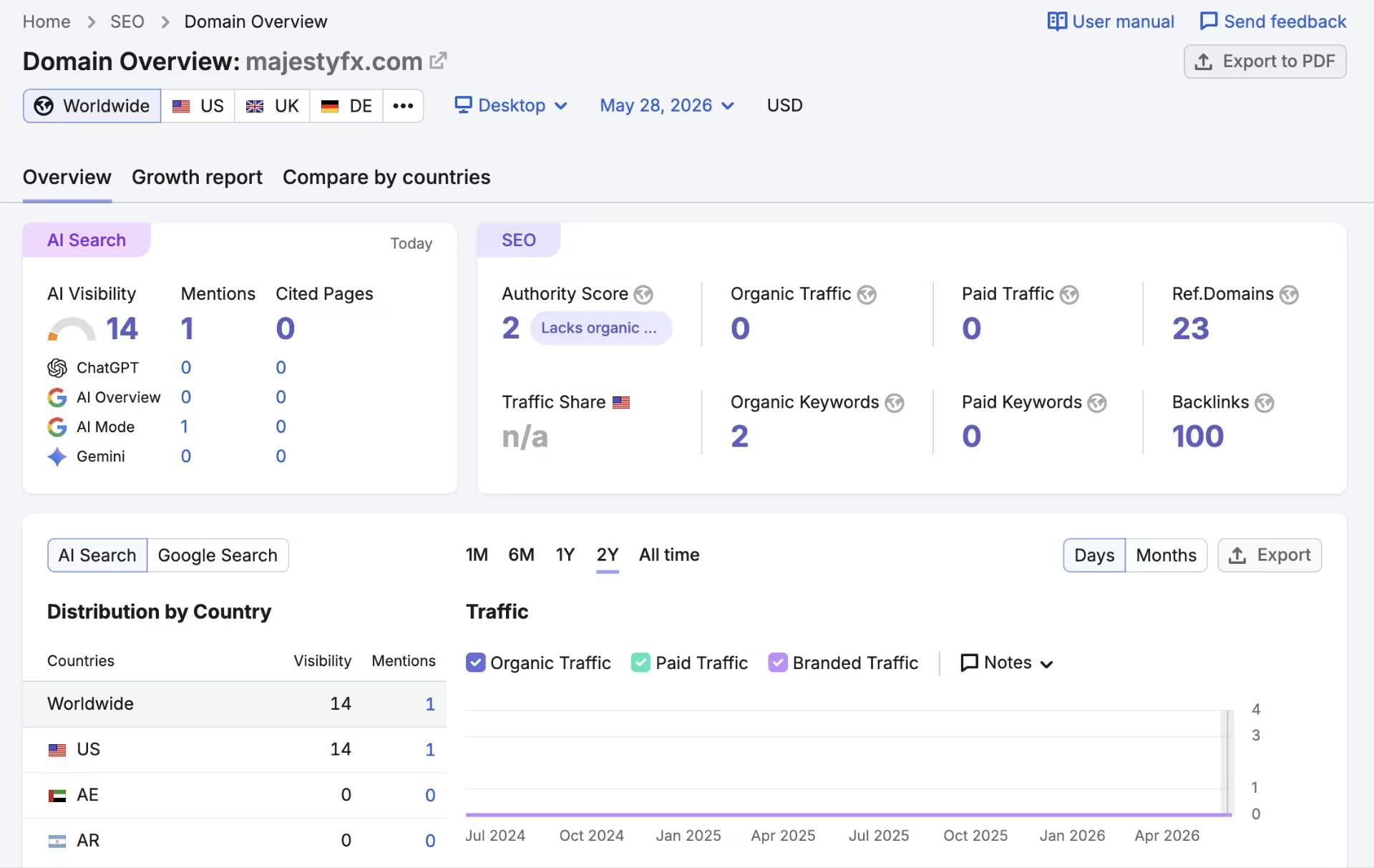
Task: Click the globe icon beside Organic Keywords
Action: [895, 403]
